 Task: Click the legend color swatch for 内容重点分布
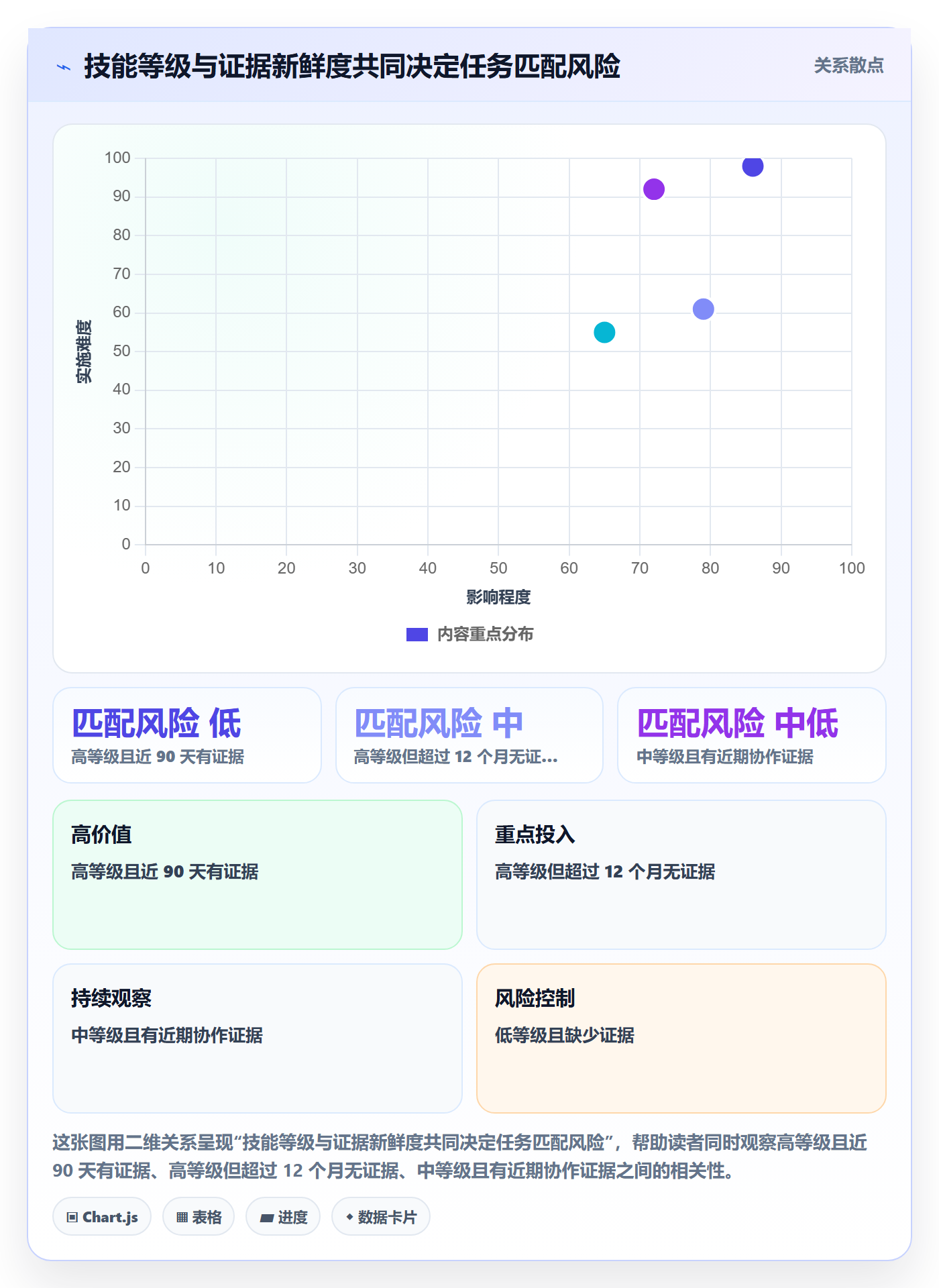417,635
